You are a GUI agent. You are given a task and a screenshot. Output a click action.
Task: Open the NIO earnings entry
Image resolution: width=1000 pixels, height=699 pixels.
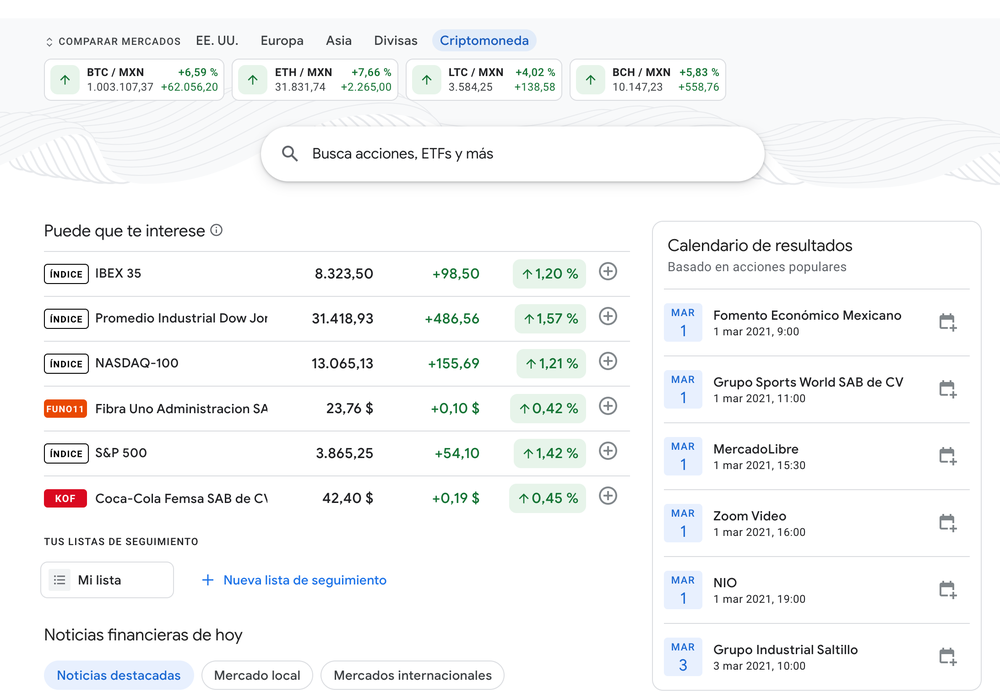(x=816, y=589)
